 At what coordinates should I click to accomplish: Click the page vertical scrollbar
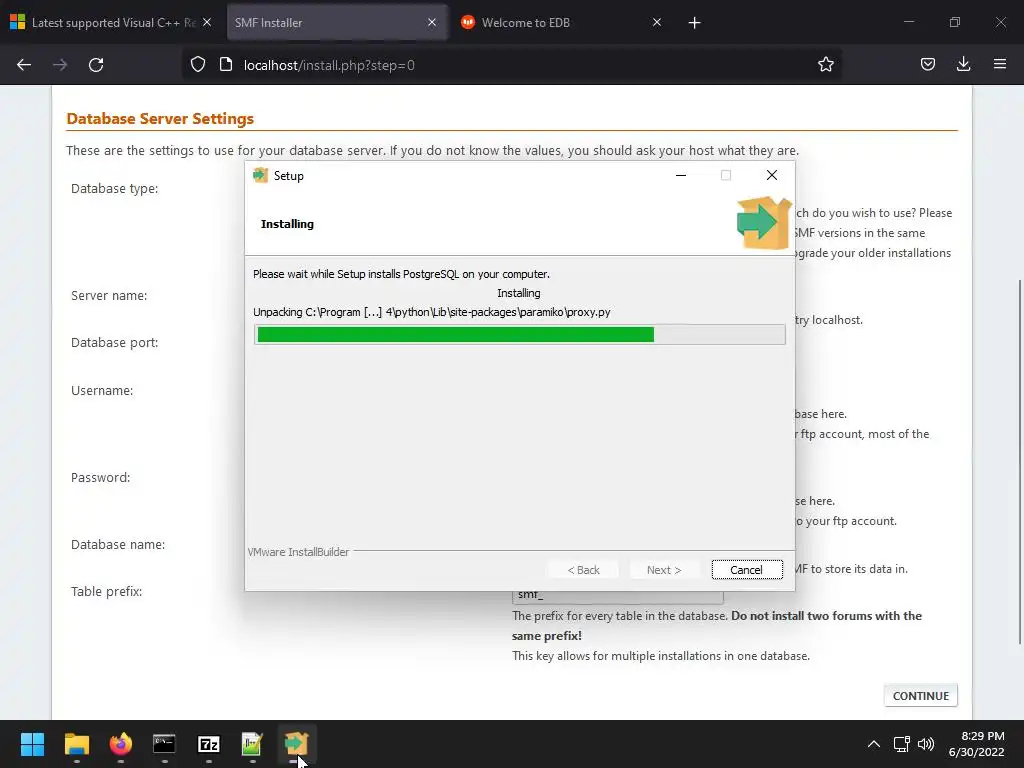pyautogui.click(x=1020, y=462)
